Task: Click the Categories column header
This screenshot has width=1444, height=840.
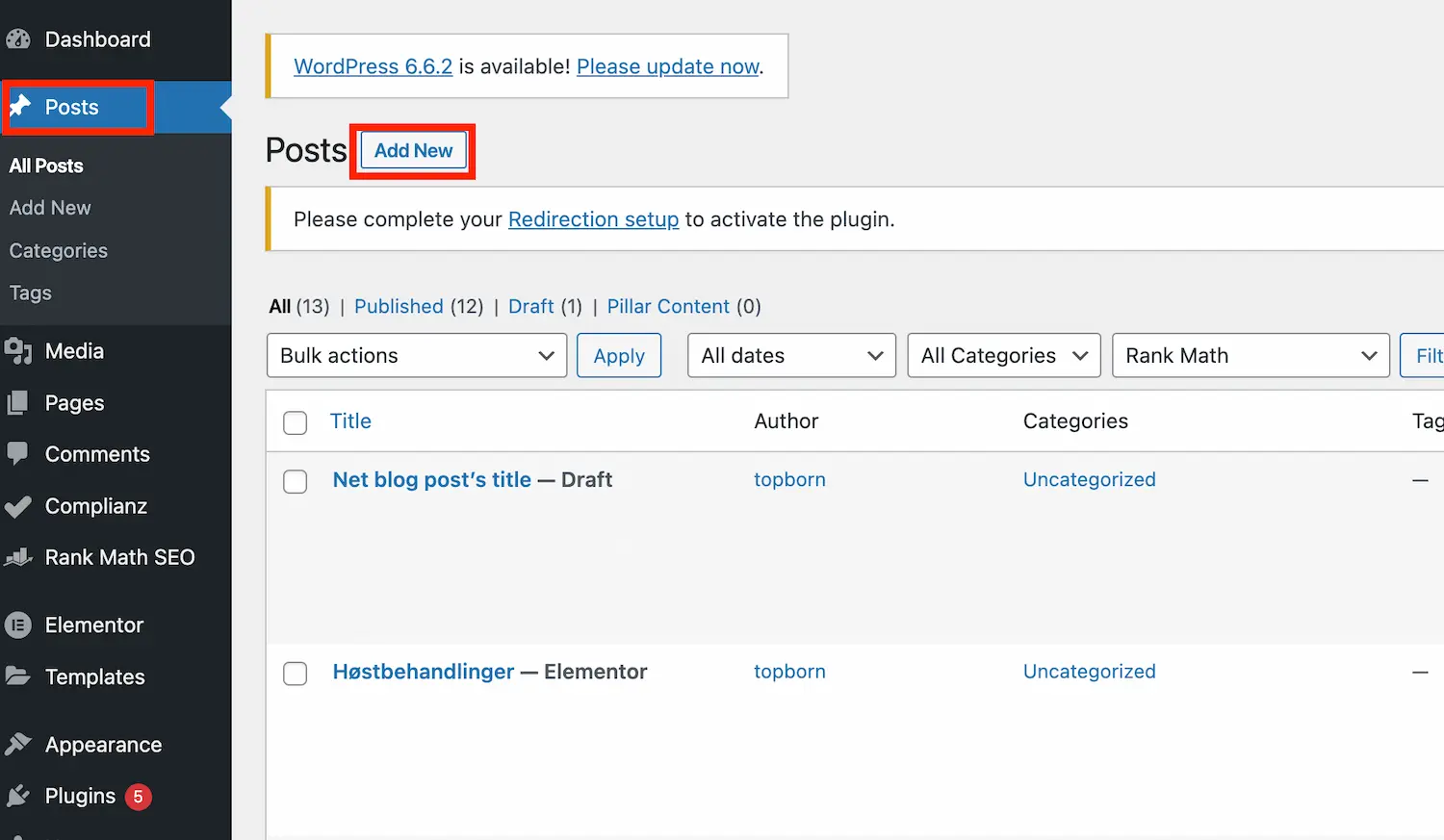Action: [x=1075, y=420]
